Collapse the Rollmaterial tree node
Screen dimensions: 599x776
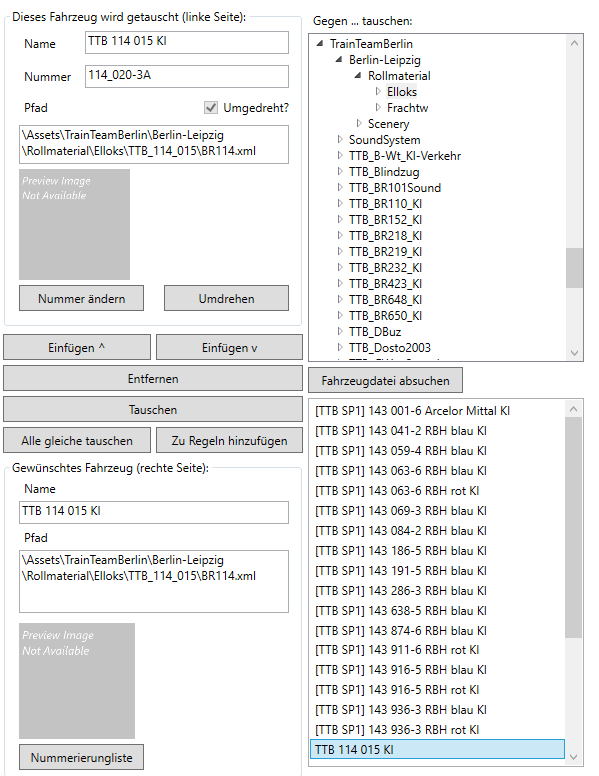pos(357,76)
